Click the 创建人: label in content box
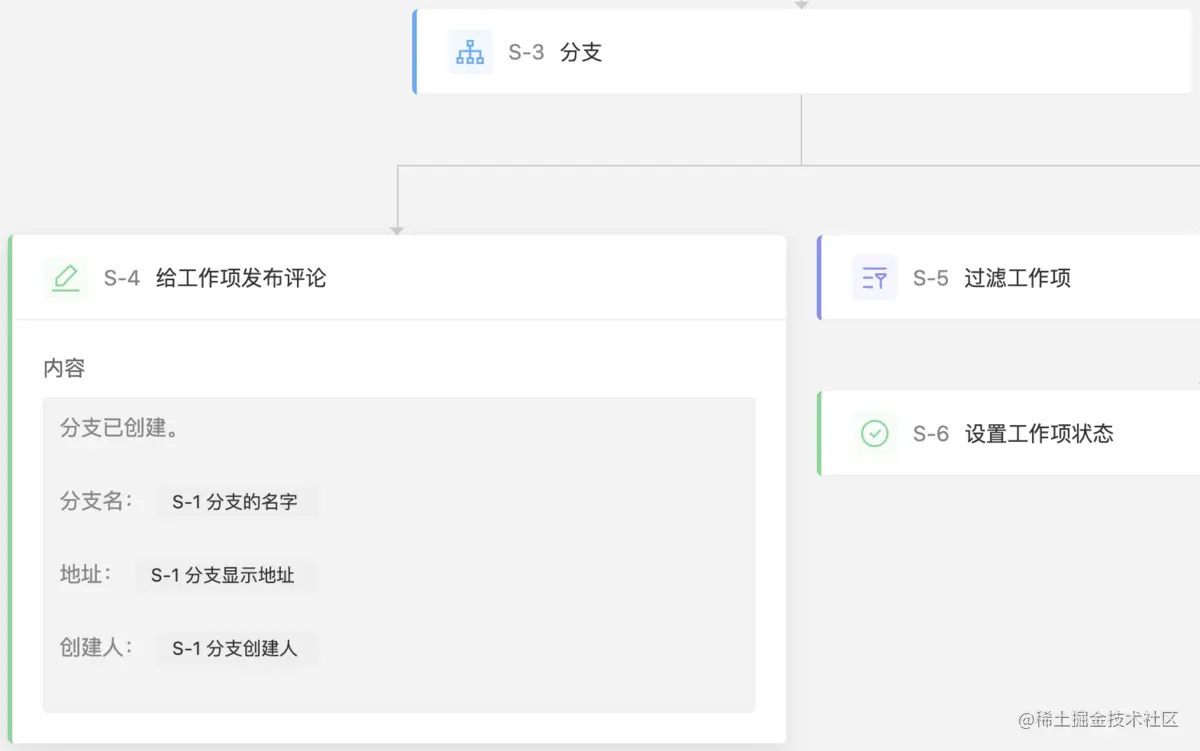1200x751 pixels. click(96, 648)
